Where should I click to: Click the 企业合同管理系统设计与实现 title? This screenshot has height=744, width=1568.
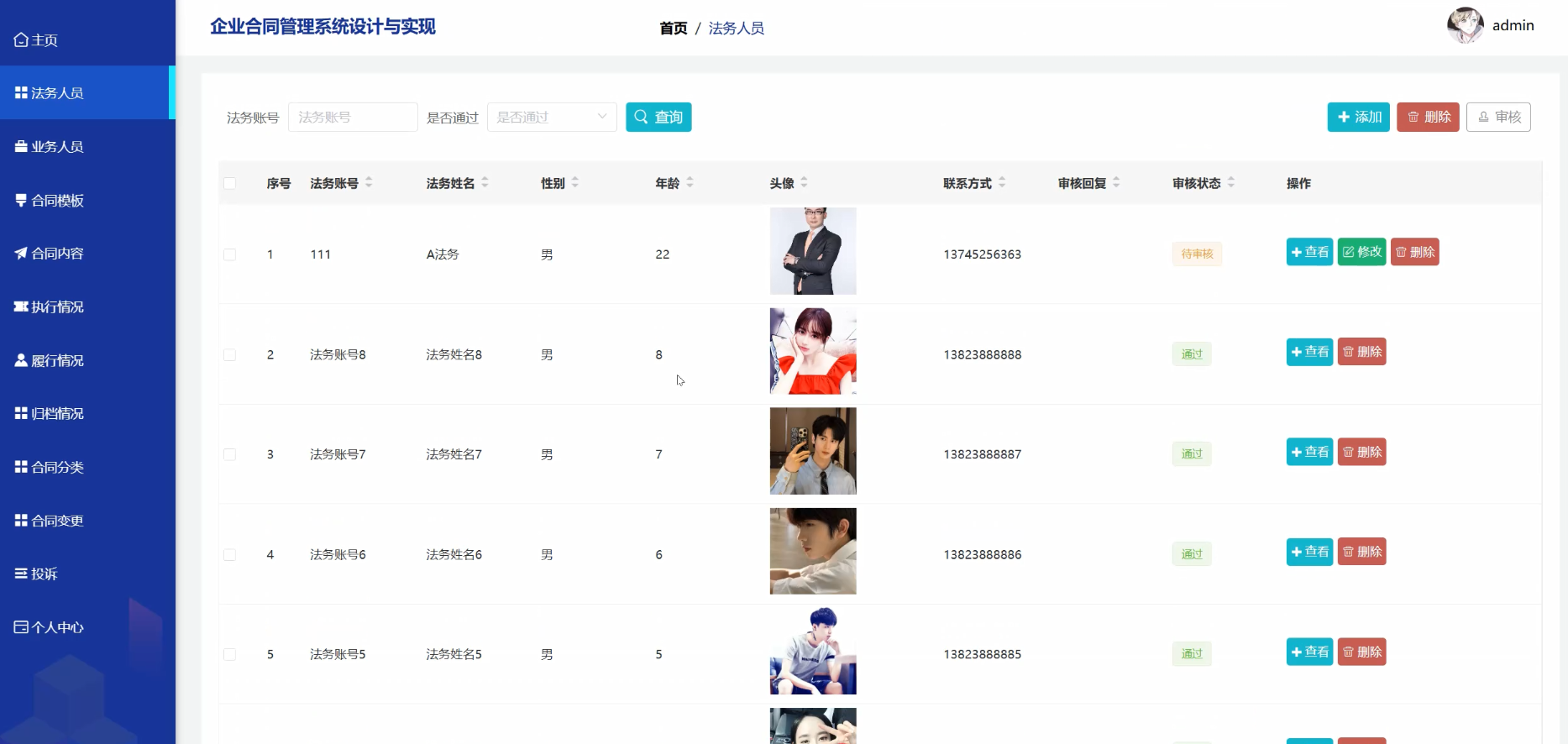pos(323,27)
